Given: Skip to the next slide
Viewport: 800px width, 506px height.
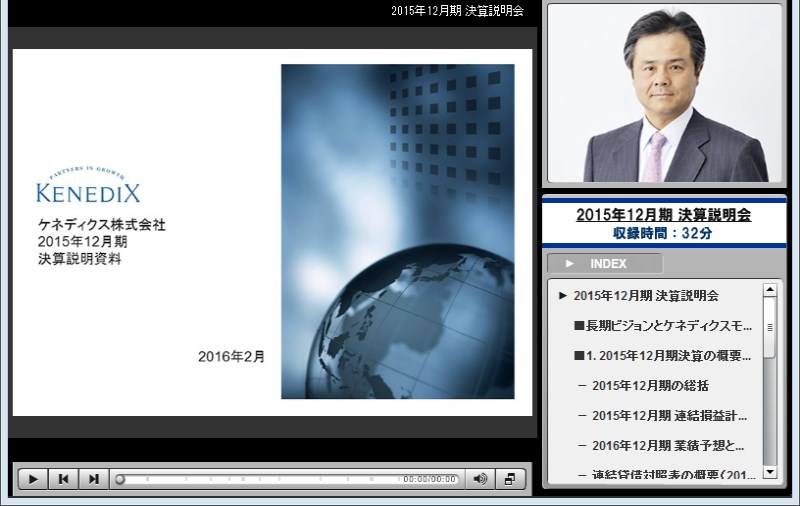Looking at the screenshot, I should point(93,479).
